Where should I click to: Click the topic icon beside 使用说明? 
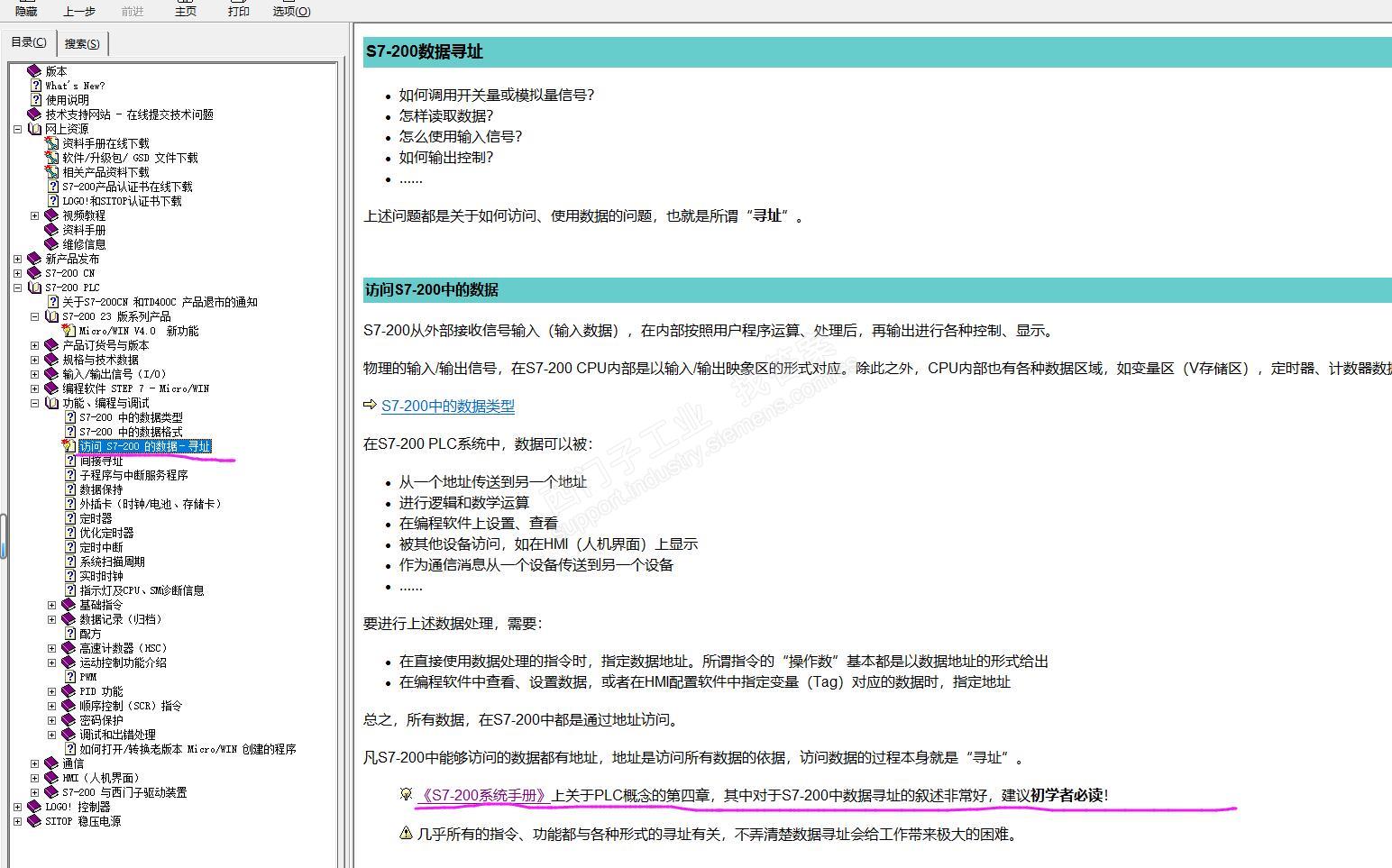pos(36,100)
